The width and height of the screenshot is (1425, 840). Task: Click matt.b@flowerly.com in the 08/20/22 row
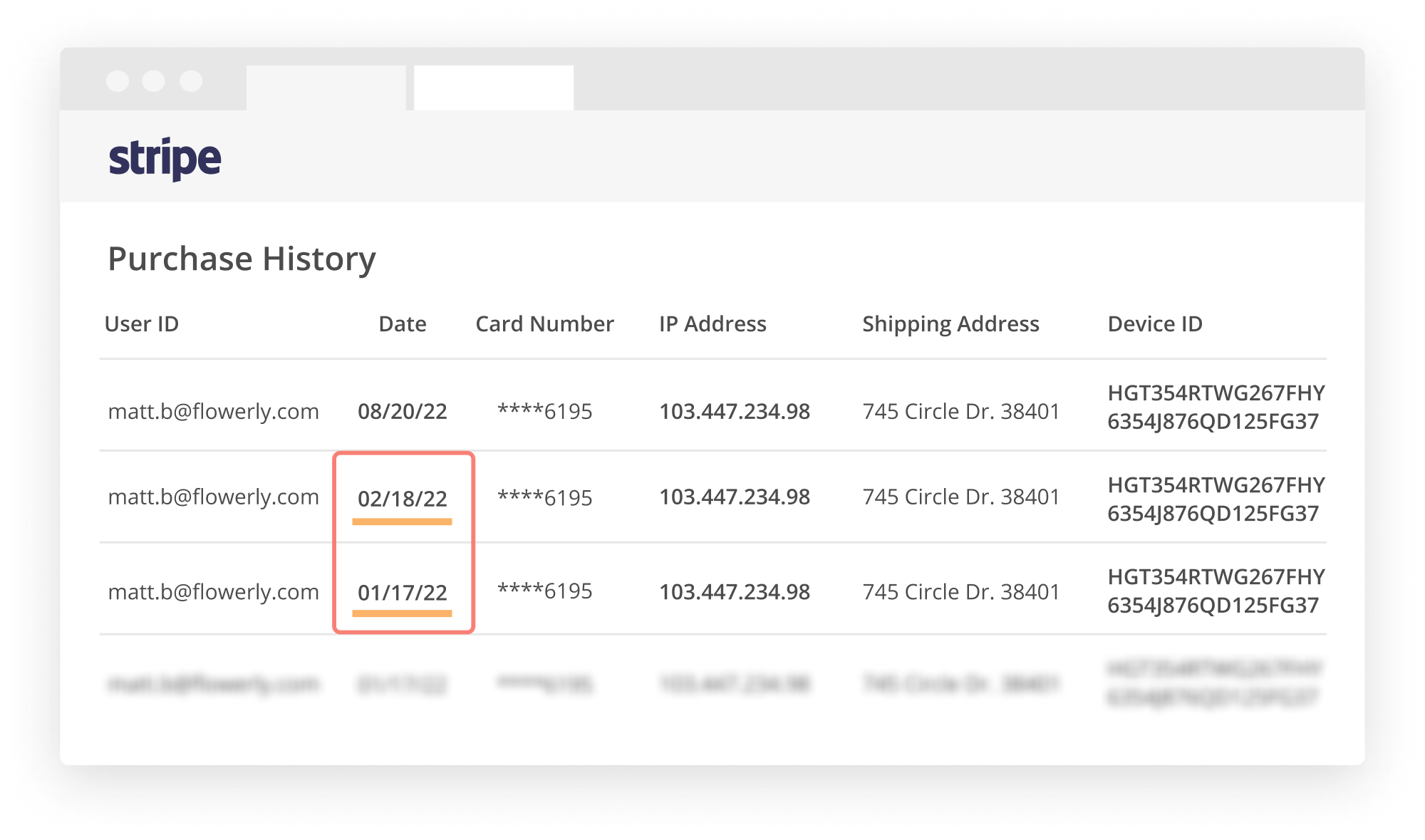(213, 412)
